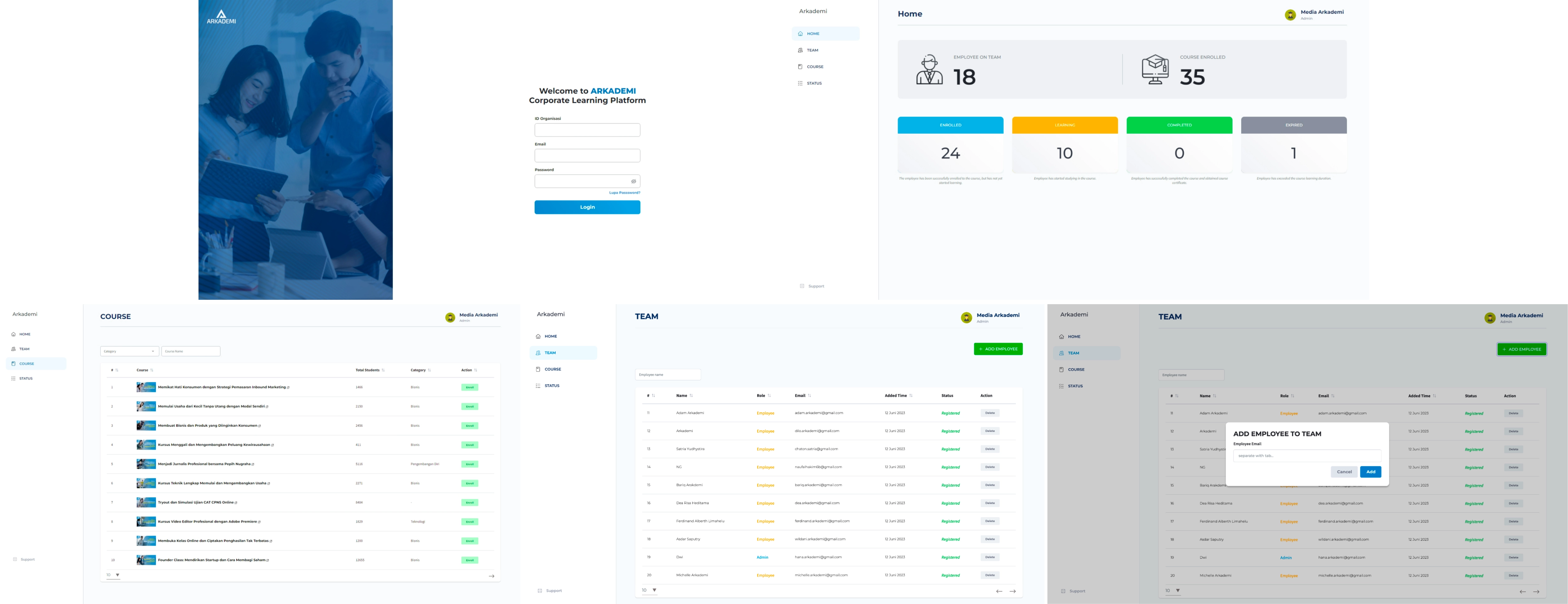Open external link icon for Tryout CPNS course
The image size is (1568, 604).
(x=236, y=503)
